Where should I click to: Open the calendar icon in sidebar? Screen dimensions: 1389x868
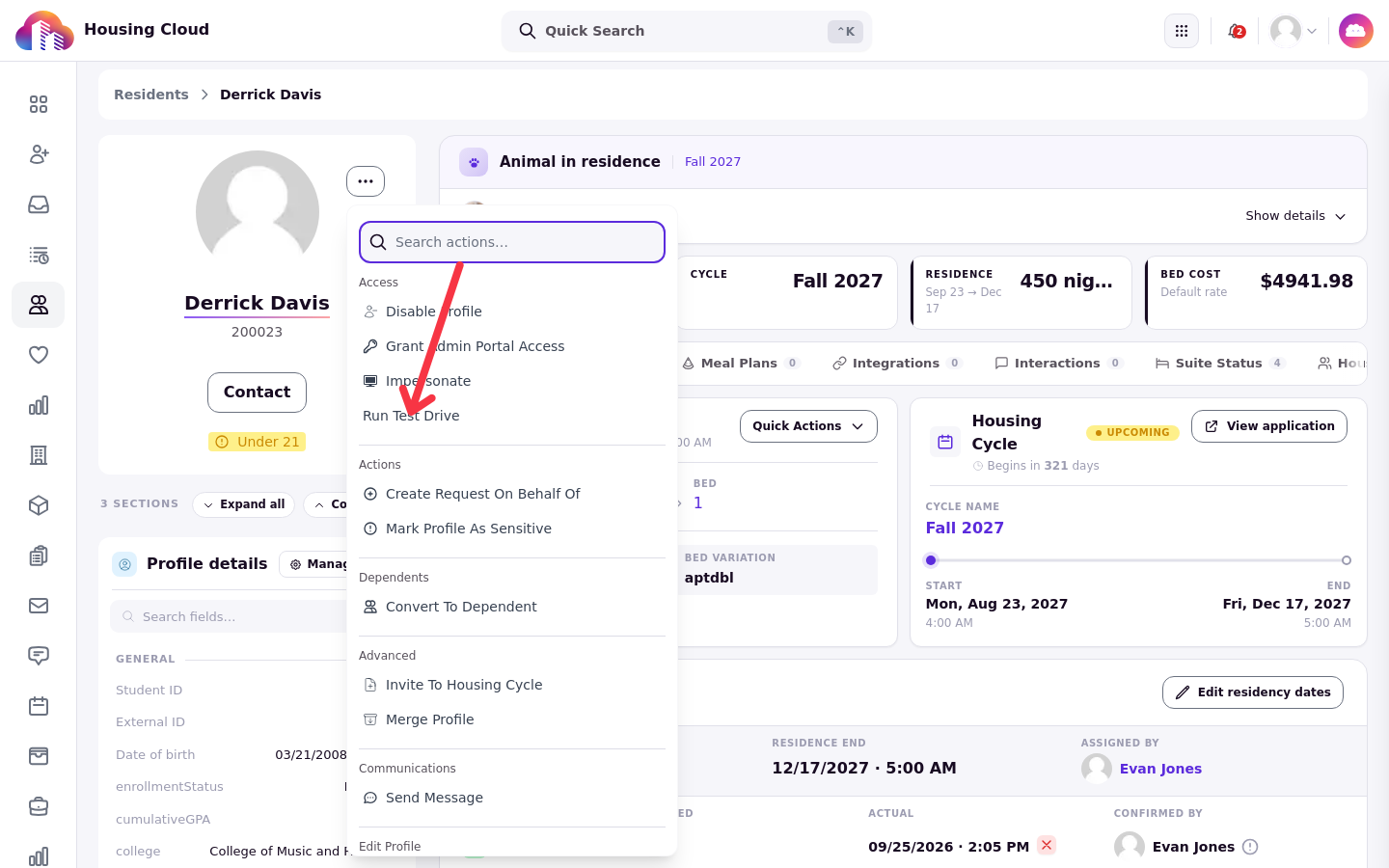pos(39,706)
